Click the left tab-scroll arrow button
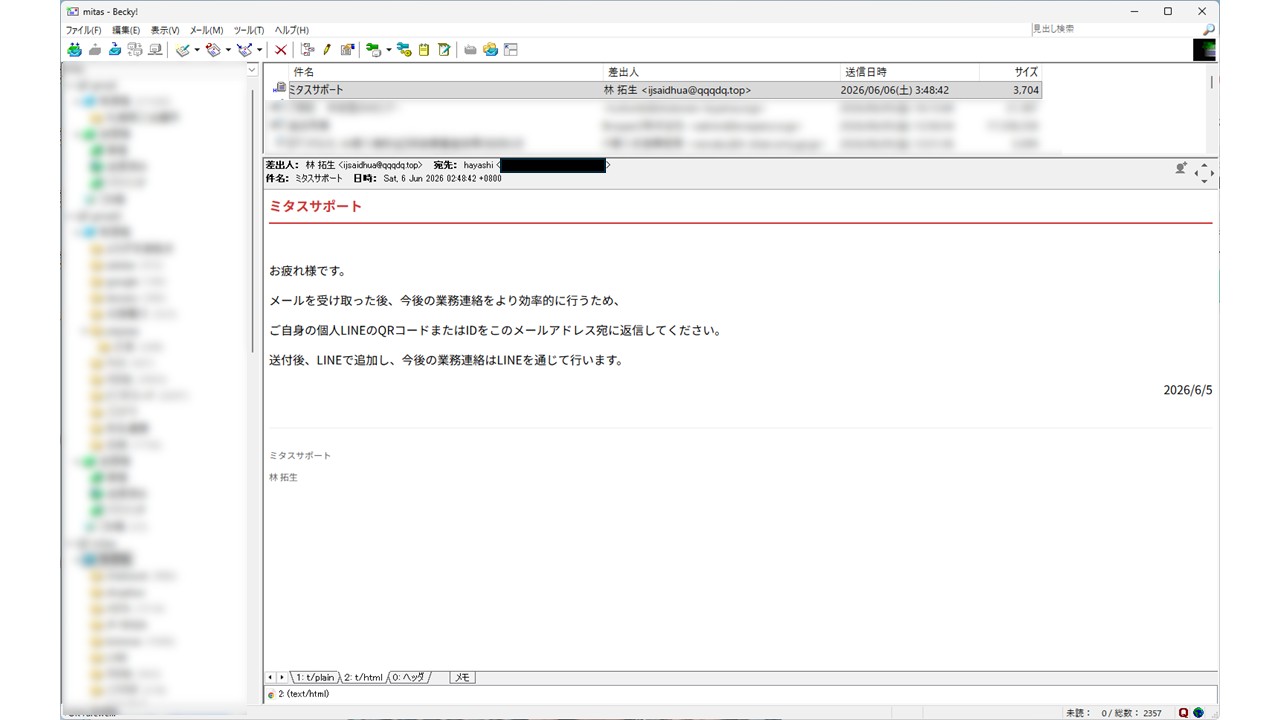This screenshot has height=720, width=1280. click(x=270, y=677)
